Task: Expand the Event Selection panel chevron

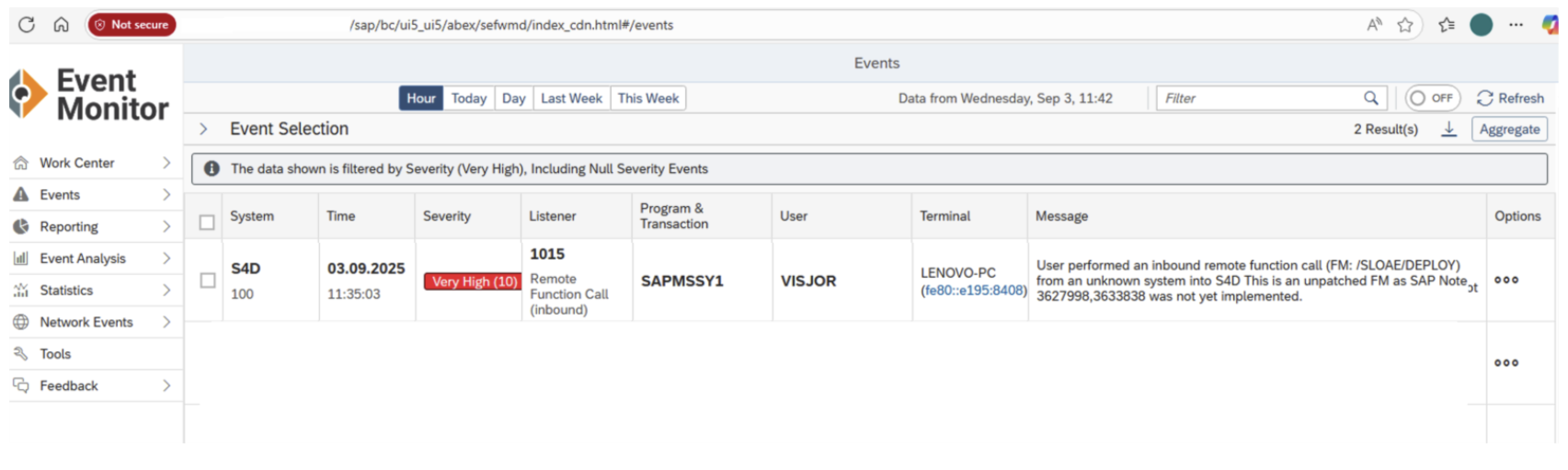Action: (204, 129)
